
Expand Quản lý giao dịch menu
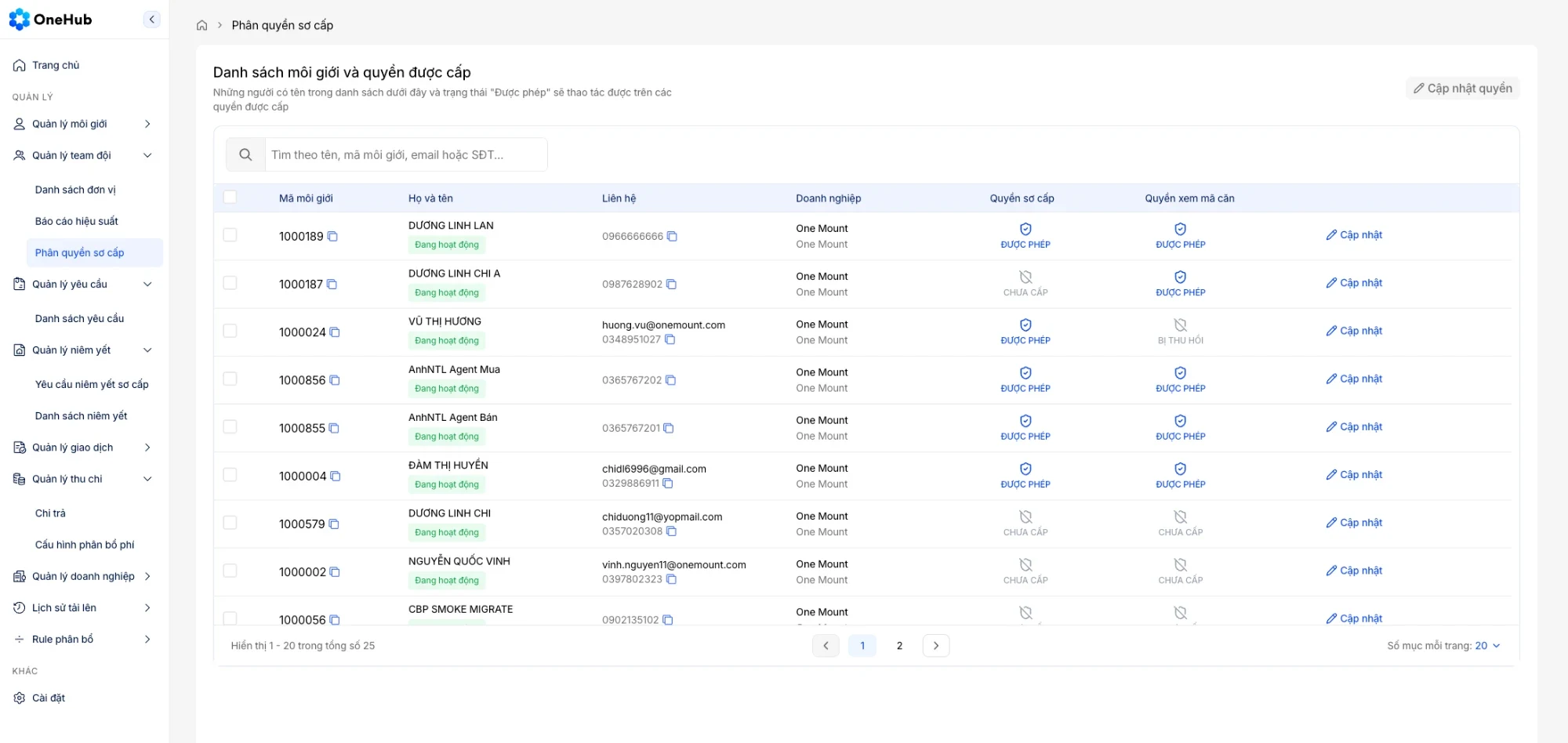coord(84,448)
